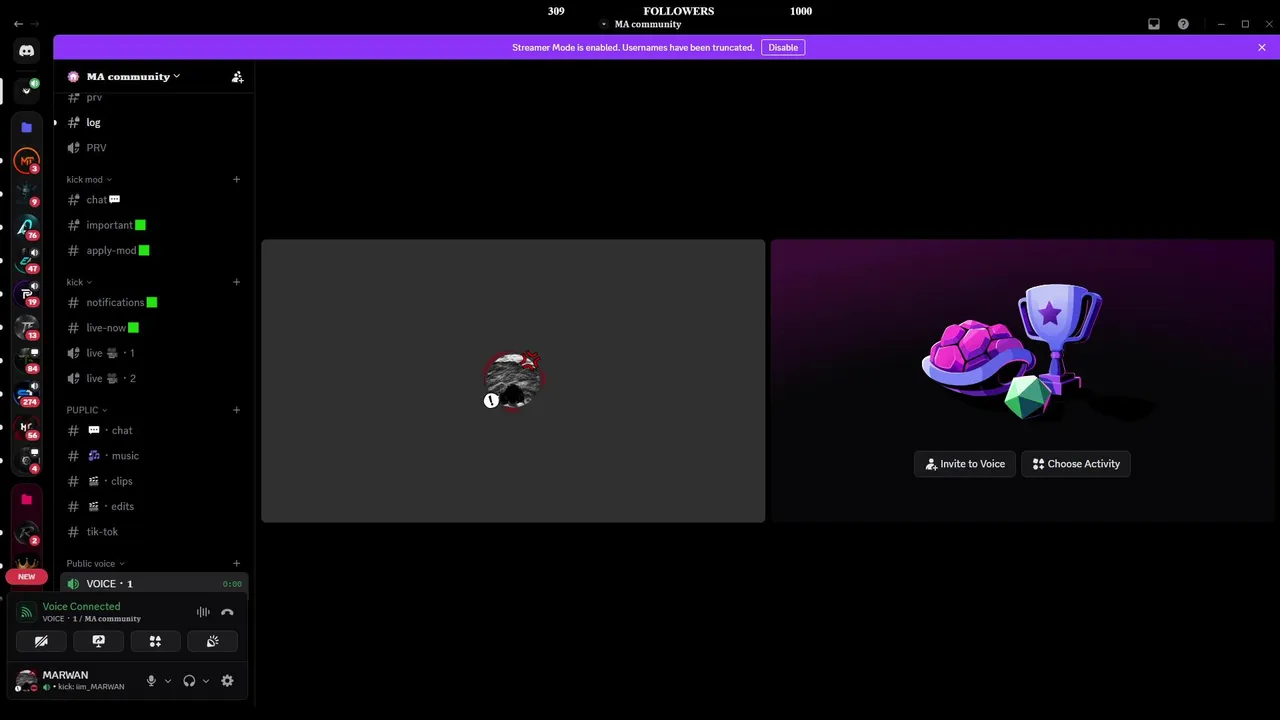1280x720 pixels.
Task: Disconnect from voice with hang-up icon
Action: coord(227,612)
